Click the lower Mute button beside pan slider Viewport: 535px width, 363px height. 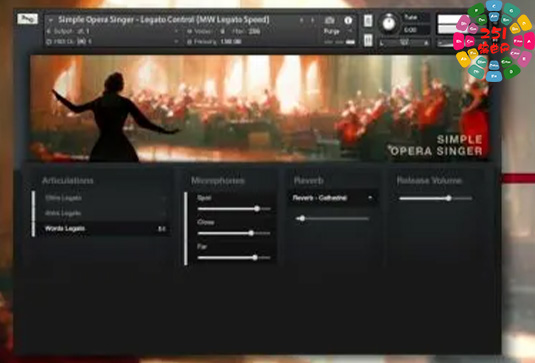[x=368, y=40]
